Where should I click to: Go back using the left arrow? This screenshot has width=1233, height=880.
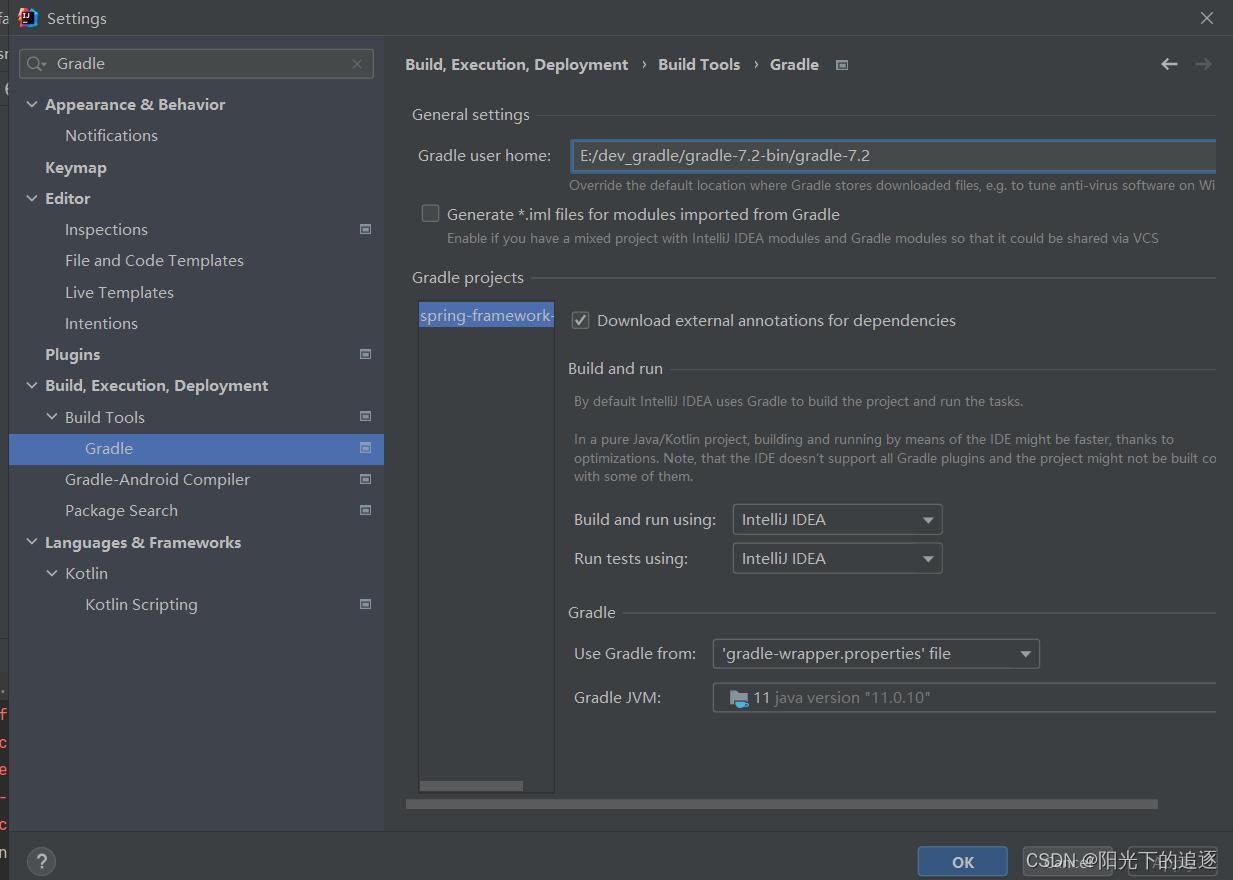click(1169, 64)
